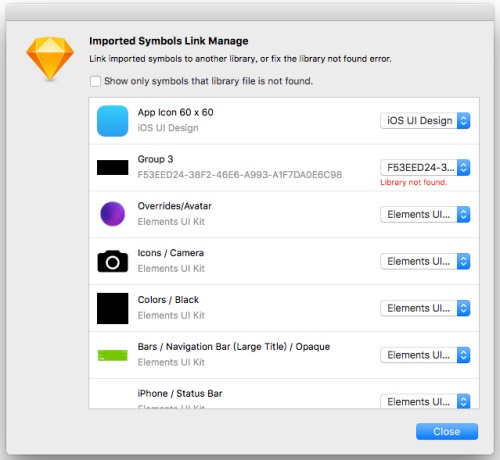Screen dimensions: 500x460
Task: Select the Bars / Navigation Bar (Large Title) / Opaque label
Action: pos(234,347)
